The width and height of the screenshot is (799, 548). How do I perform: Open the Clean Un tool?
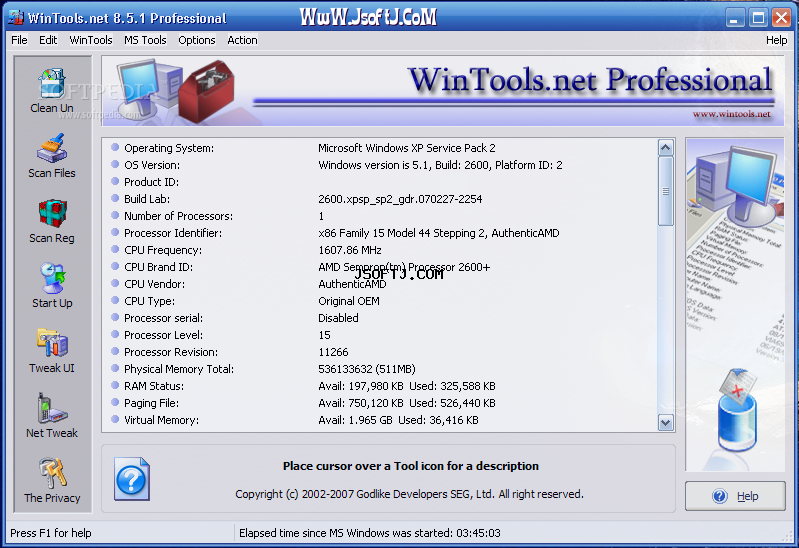[52, 91]
